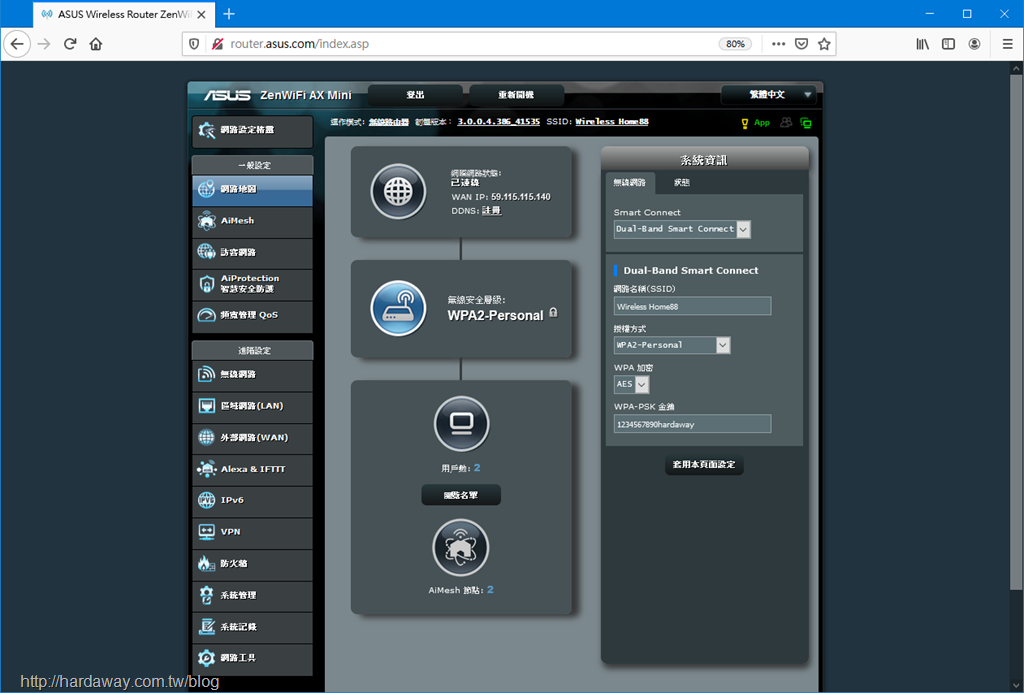Click the router.asus.com address bar
Screen dimensions: 1024x693
[470, 44]
